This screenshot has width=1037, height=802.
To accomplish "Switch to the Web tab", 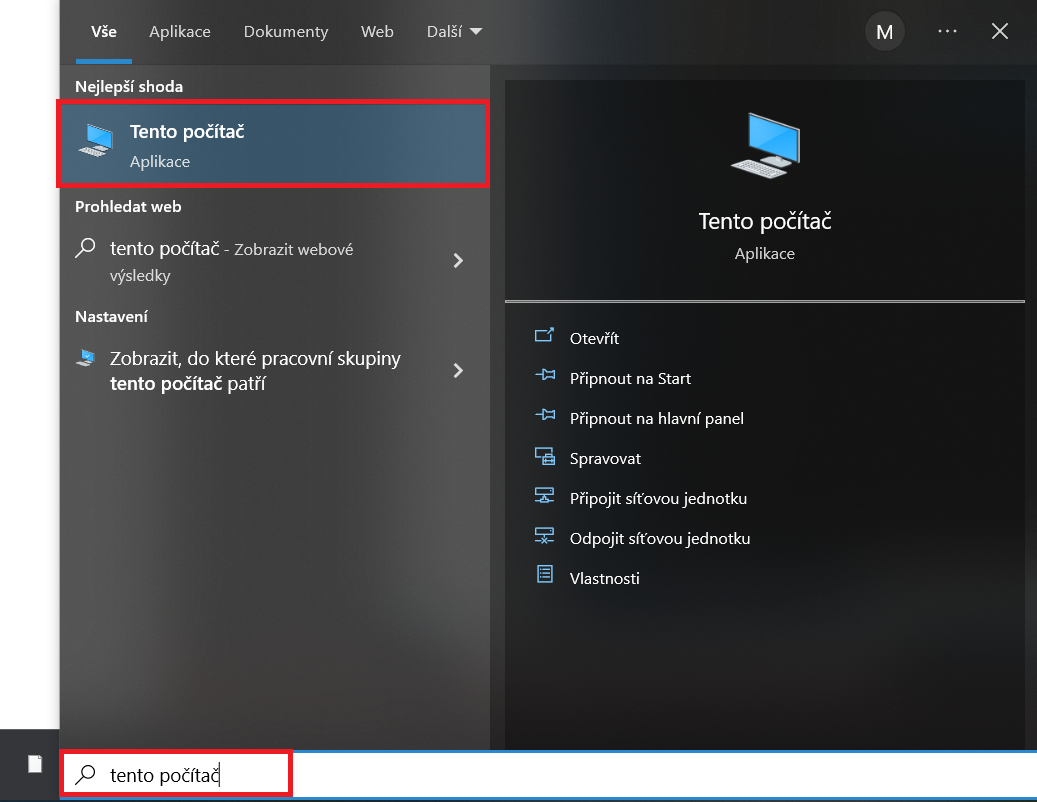I will pyautogui.click(x=377, y=32).
